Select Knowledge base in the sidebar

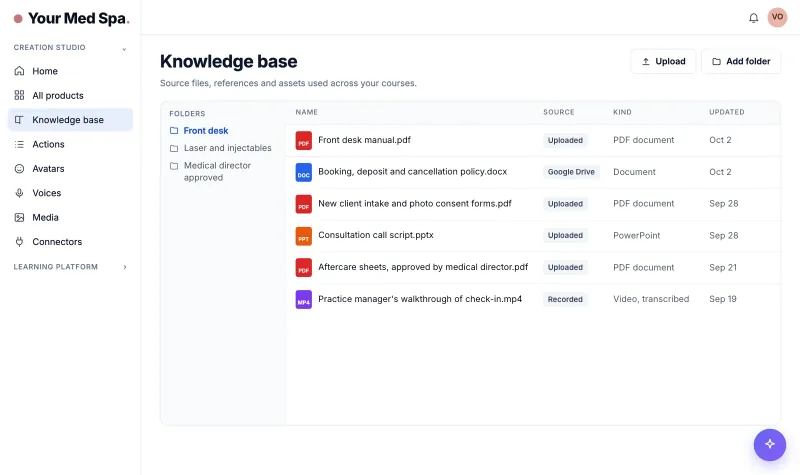[x=70, y=120]
